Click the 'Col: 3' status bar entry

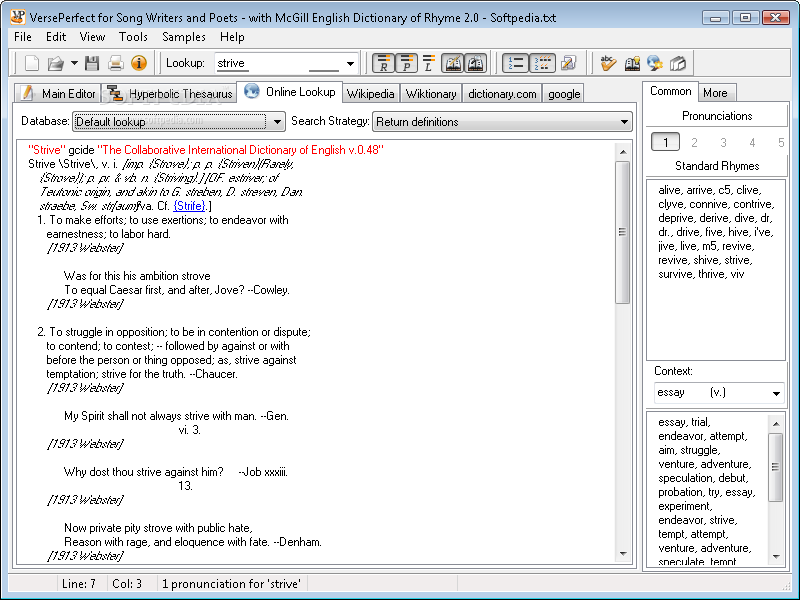point(127,584)
